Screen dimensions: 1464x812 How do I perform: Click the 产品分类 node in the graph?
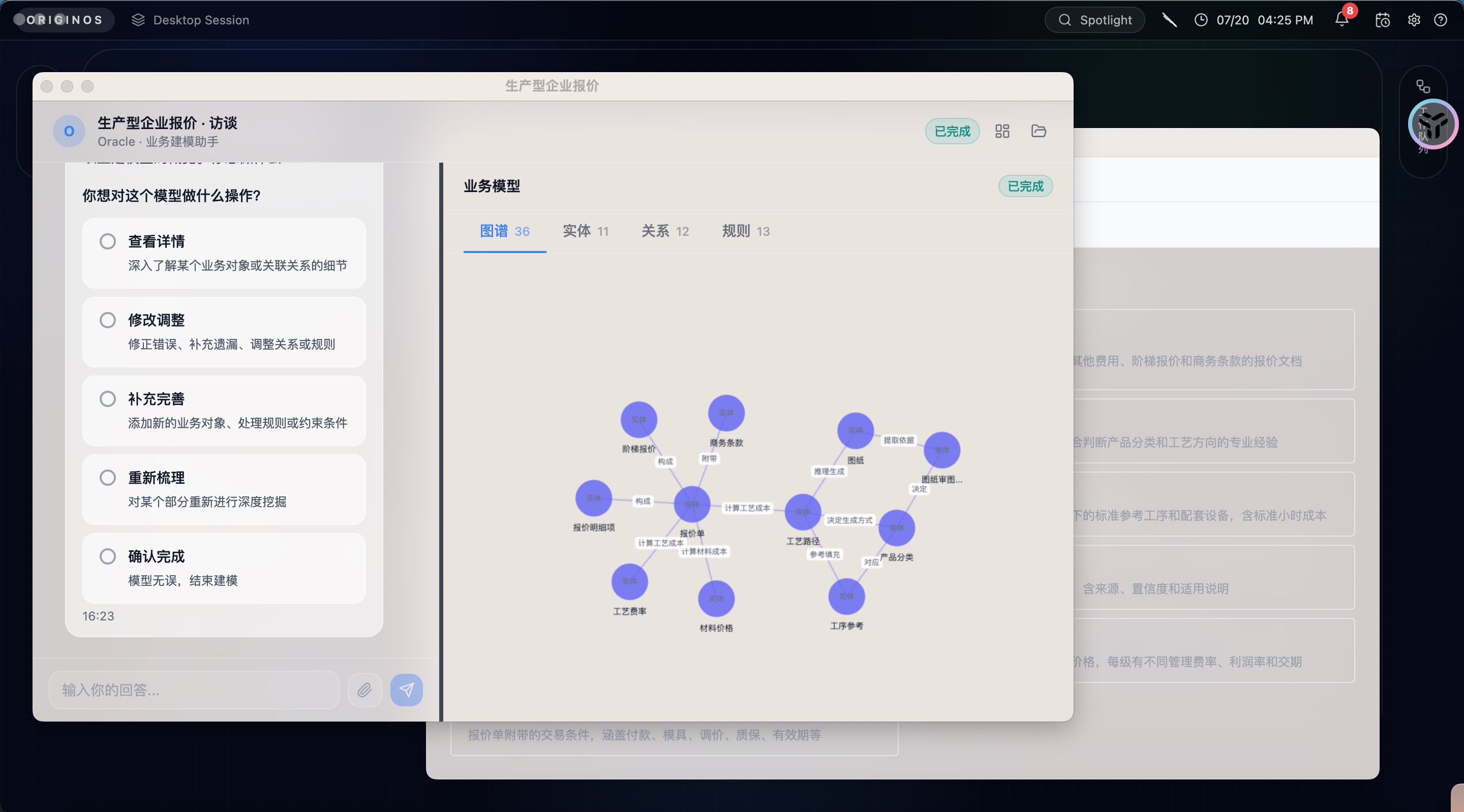coord(896,528)
